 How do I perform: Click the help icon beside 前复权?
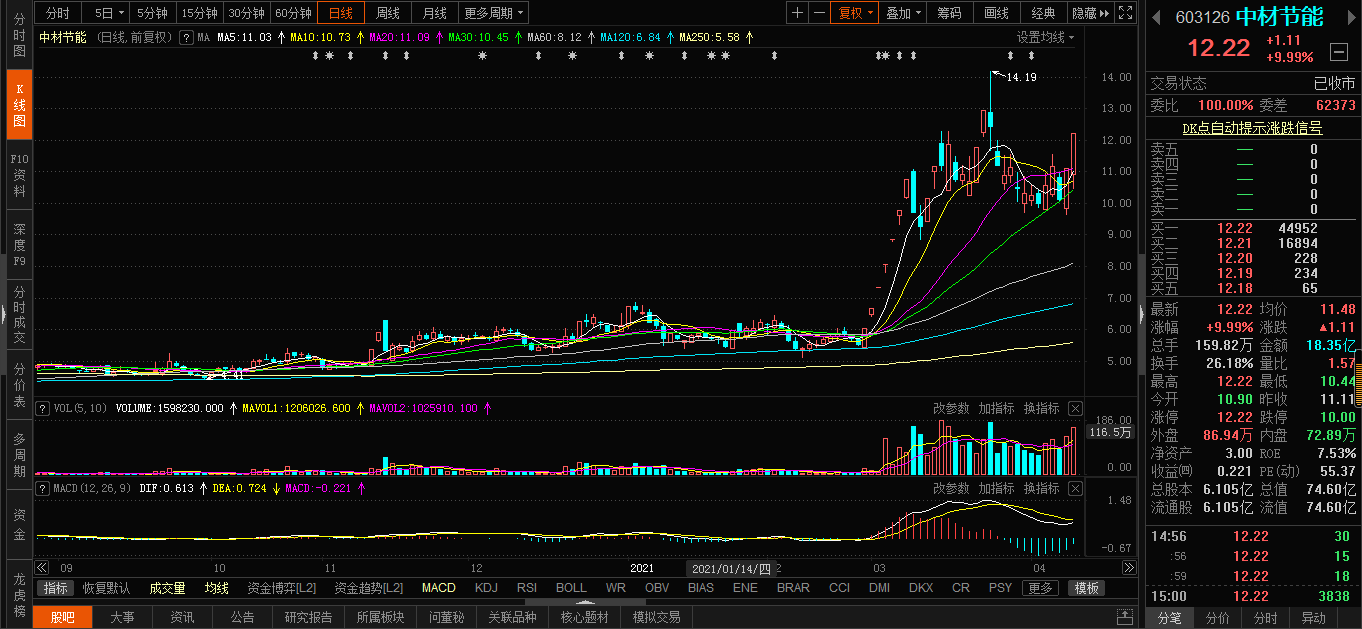185,37
